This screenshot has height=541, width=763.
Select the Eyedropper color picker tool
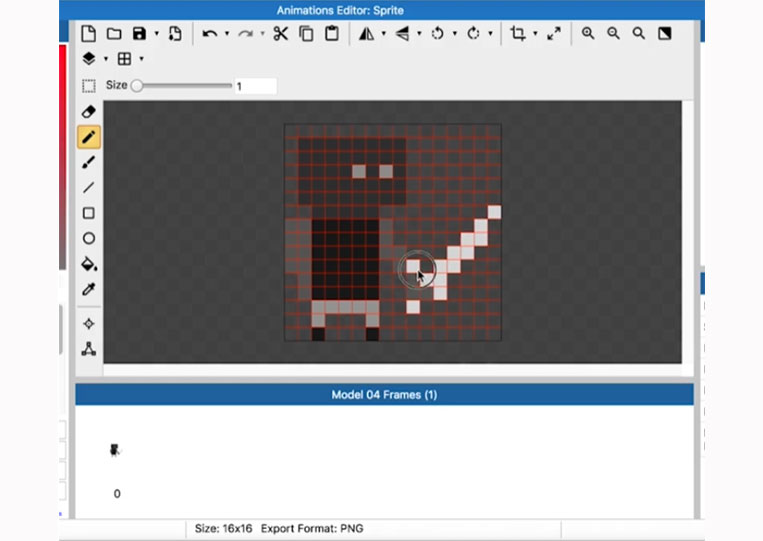[x=89, y=289]
